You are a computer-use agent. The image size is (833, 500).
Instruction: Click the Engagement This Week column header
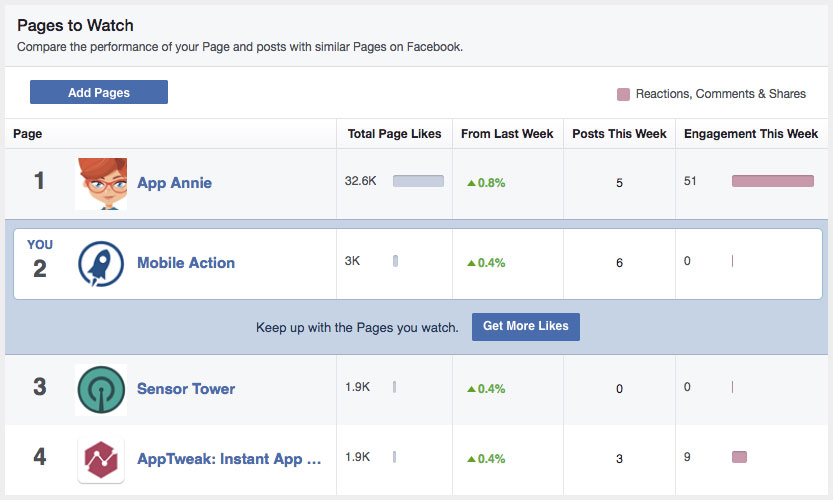click(x=751, y=134)
